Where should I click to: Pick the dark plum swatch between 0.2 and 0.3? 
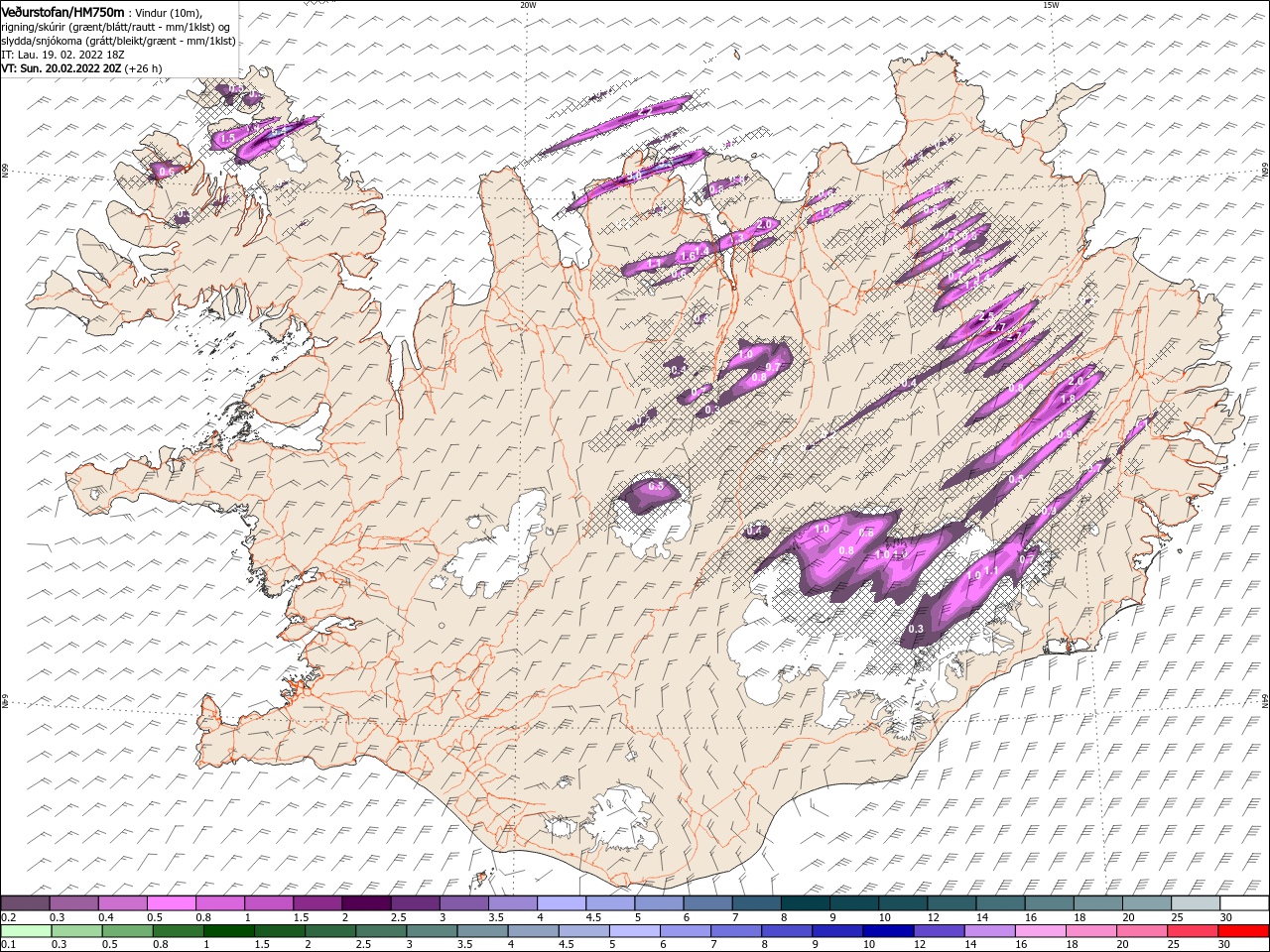(25, 903)
